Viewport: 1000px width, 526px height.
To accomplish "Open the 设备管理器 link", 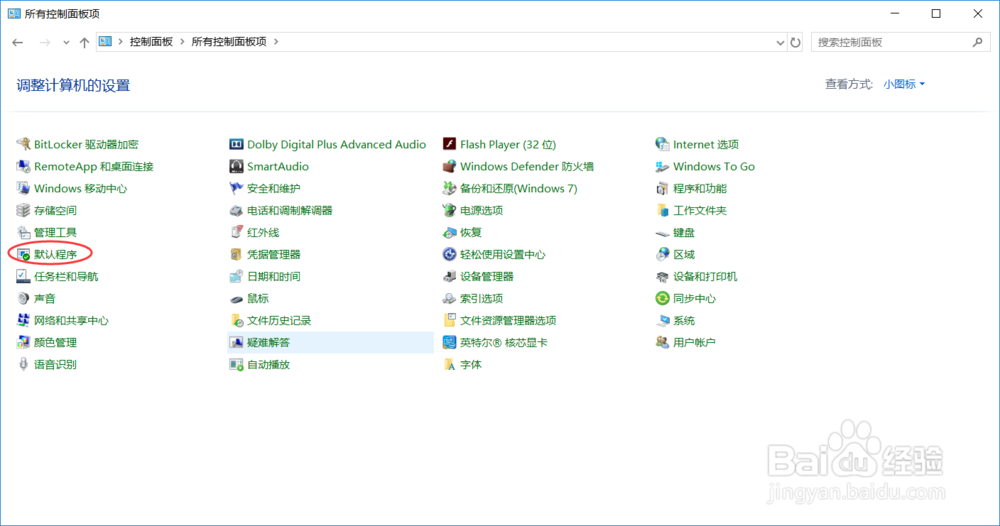I will 487,276.
